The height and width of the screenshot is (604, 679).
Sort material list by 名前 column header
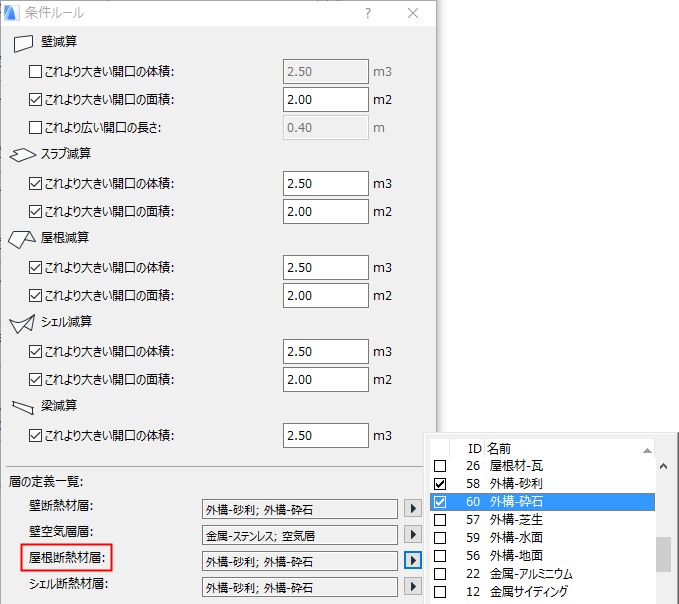point(499,449)
